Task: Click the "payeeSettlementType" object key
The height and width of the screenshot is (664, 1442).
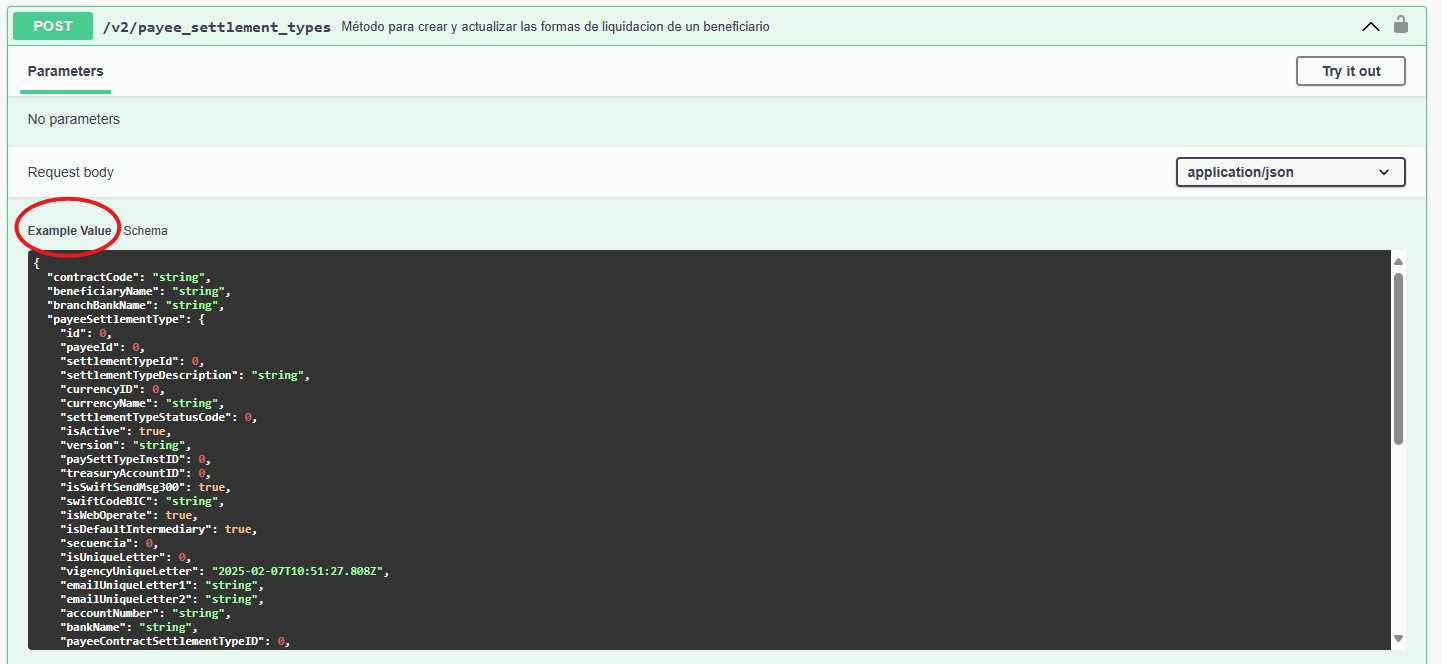Action: [115, 319]
